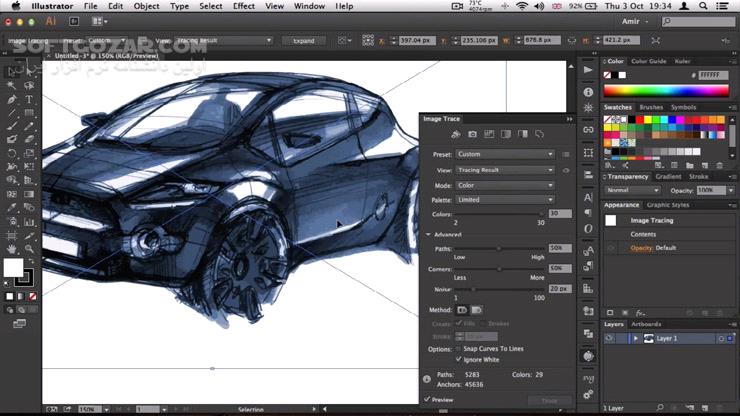Toggle the Preview checkbox in Image Trace
The height and width of the screenshot is (416, 740).
pyautogui.click(x=428, y=399)
